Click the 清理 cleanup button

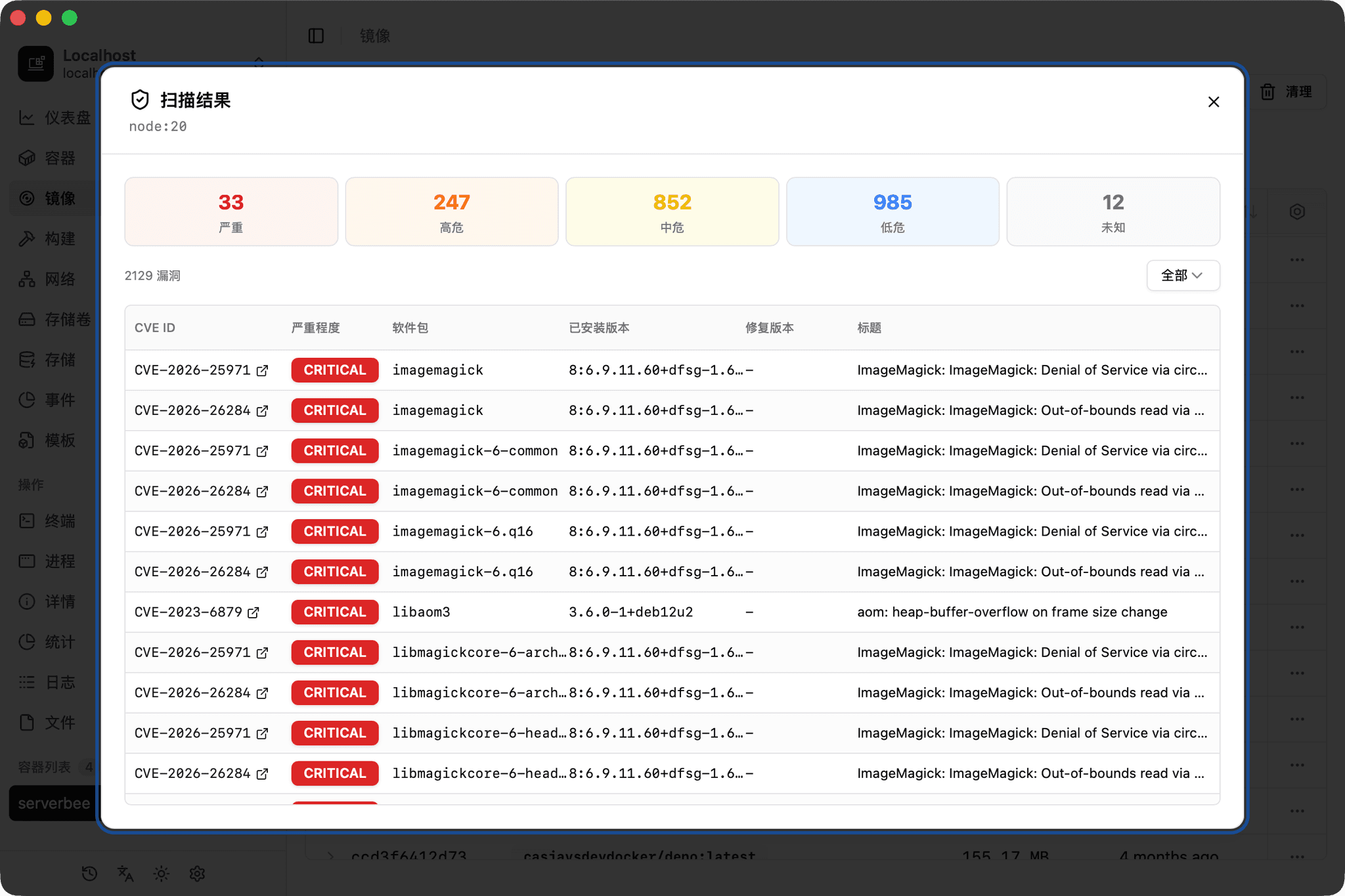tap(1287, 92)
